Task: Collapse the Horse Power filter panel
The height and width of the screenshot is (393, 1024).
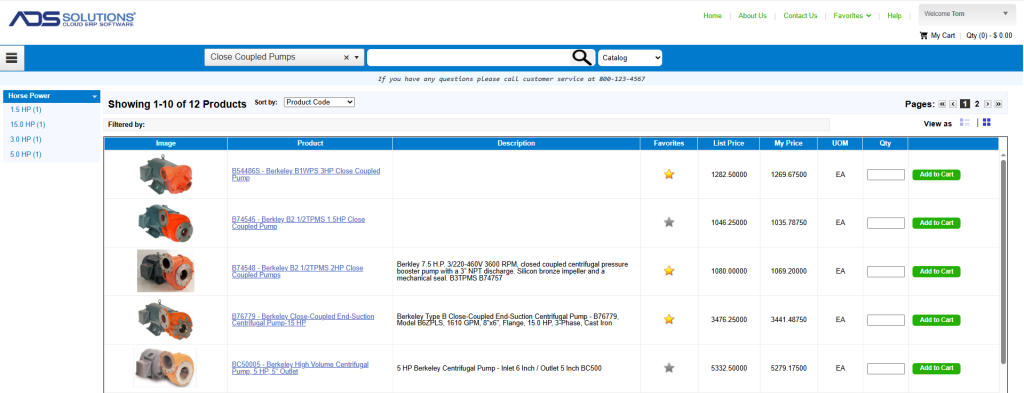Action: tap(95, 96)
